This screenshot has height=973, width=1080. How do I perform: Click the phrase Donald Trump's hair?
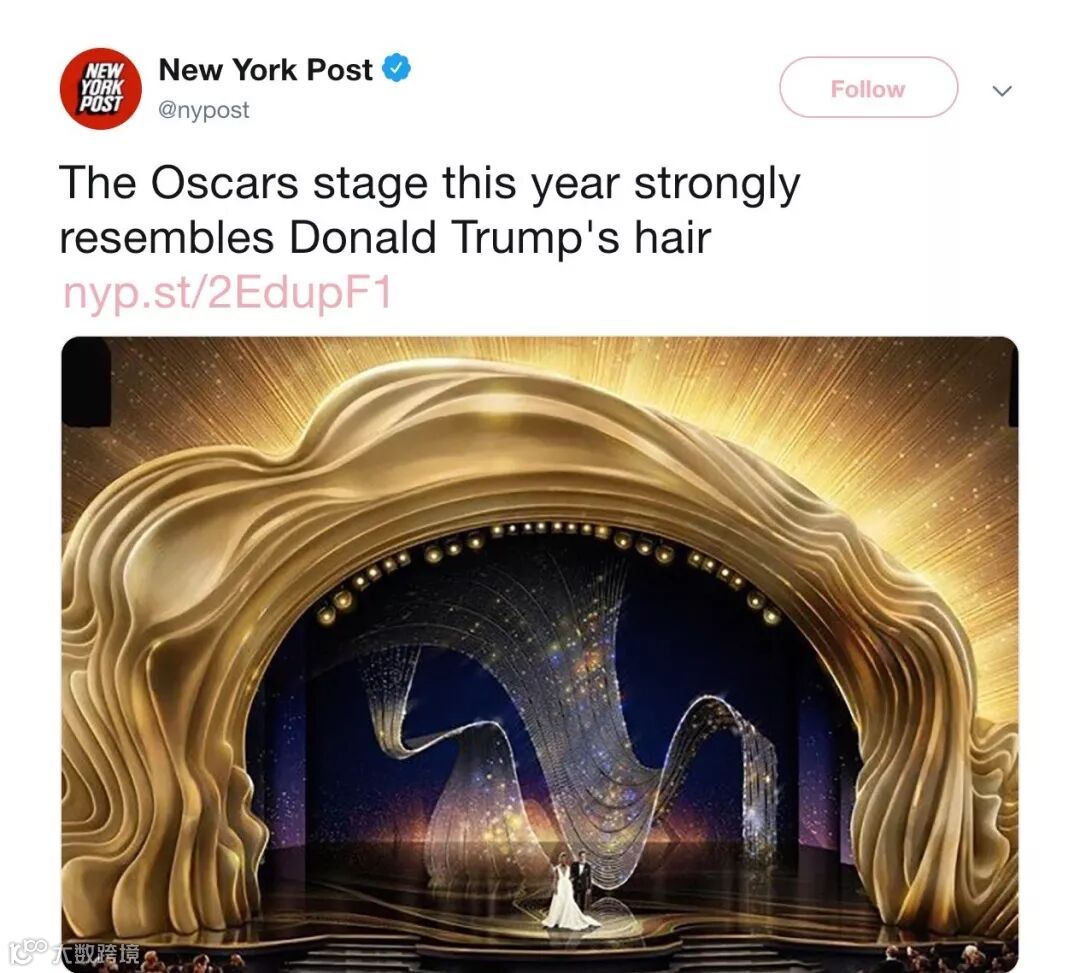pyautogui.click(x=499, y=238)
